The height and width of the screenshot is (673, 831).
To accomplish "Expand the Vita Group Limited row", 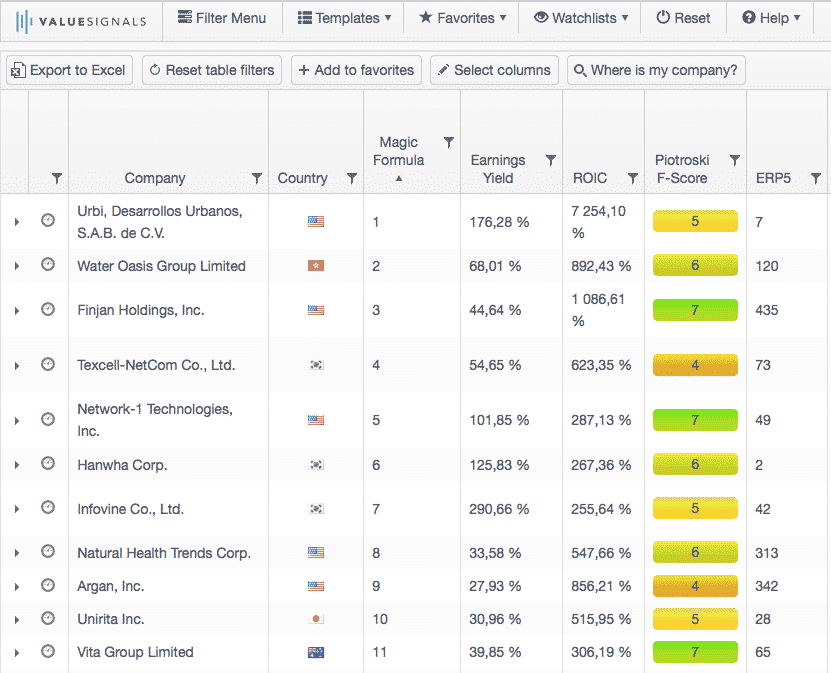I will pyautogui.click(x=16, y=653).
